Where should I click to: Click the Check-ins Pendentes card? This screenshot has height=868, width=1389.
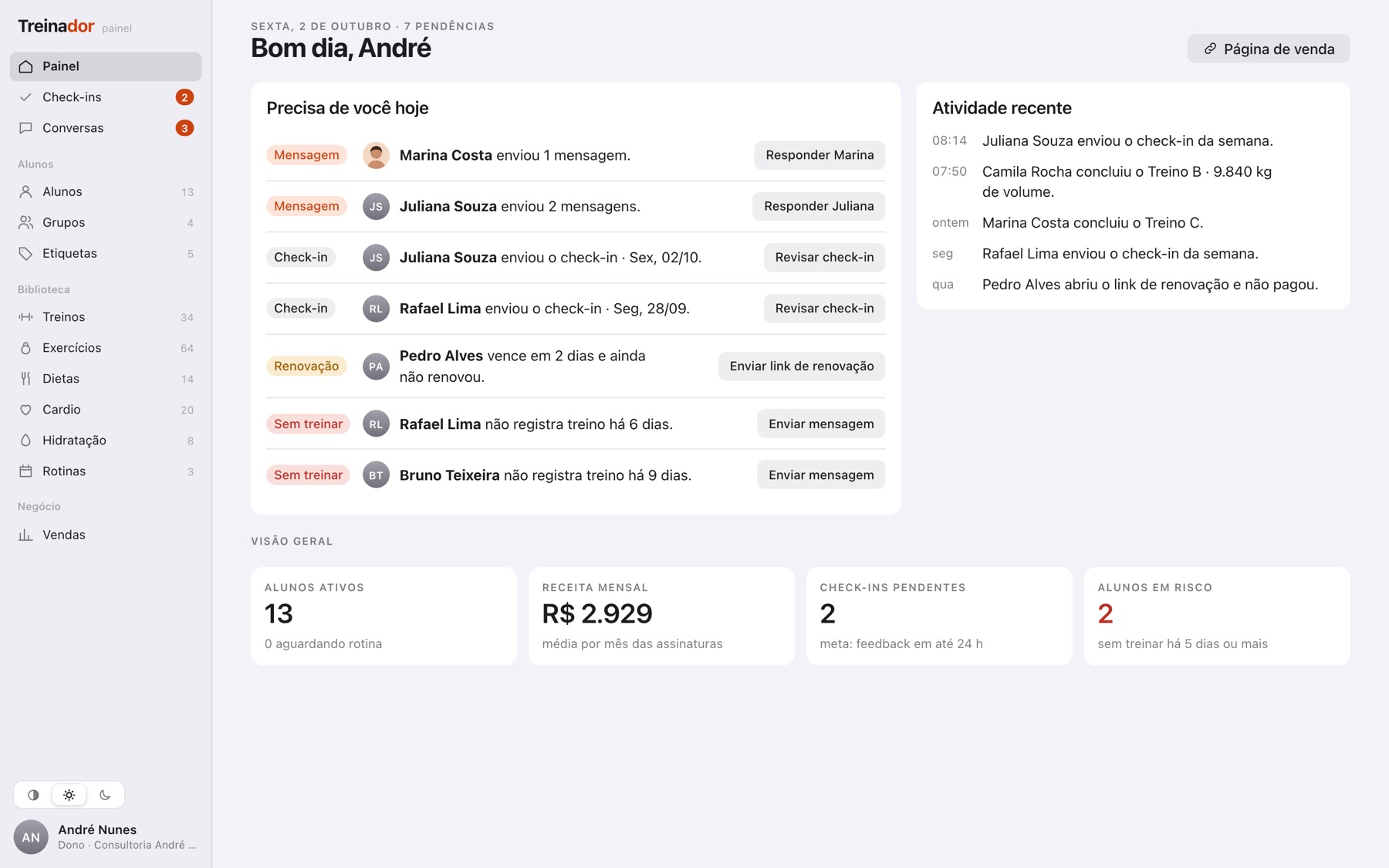(x=939, y=616)
